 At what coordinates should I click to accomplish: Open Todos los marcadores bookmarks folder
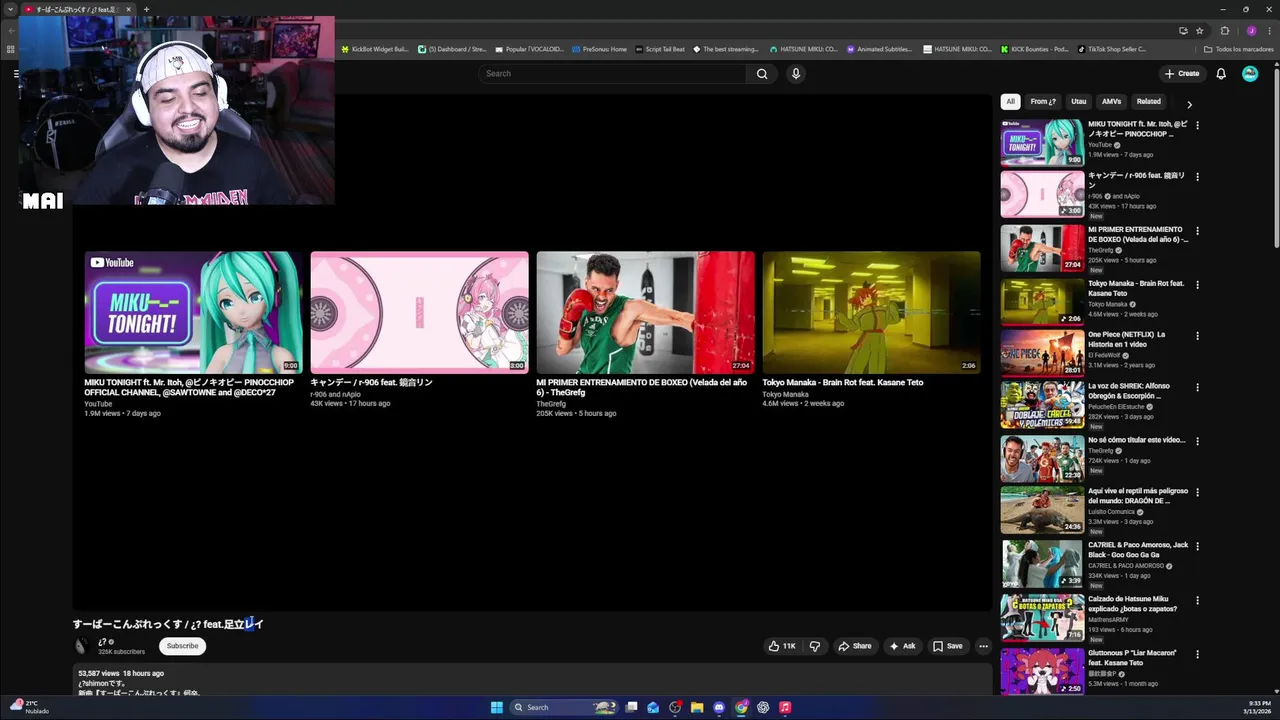point(1238,49)
